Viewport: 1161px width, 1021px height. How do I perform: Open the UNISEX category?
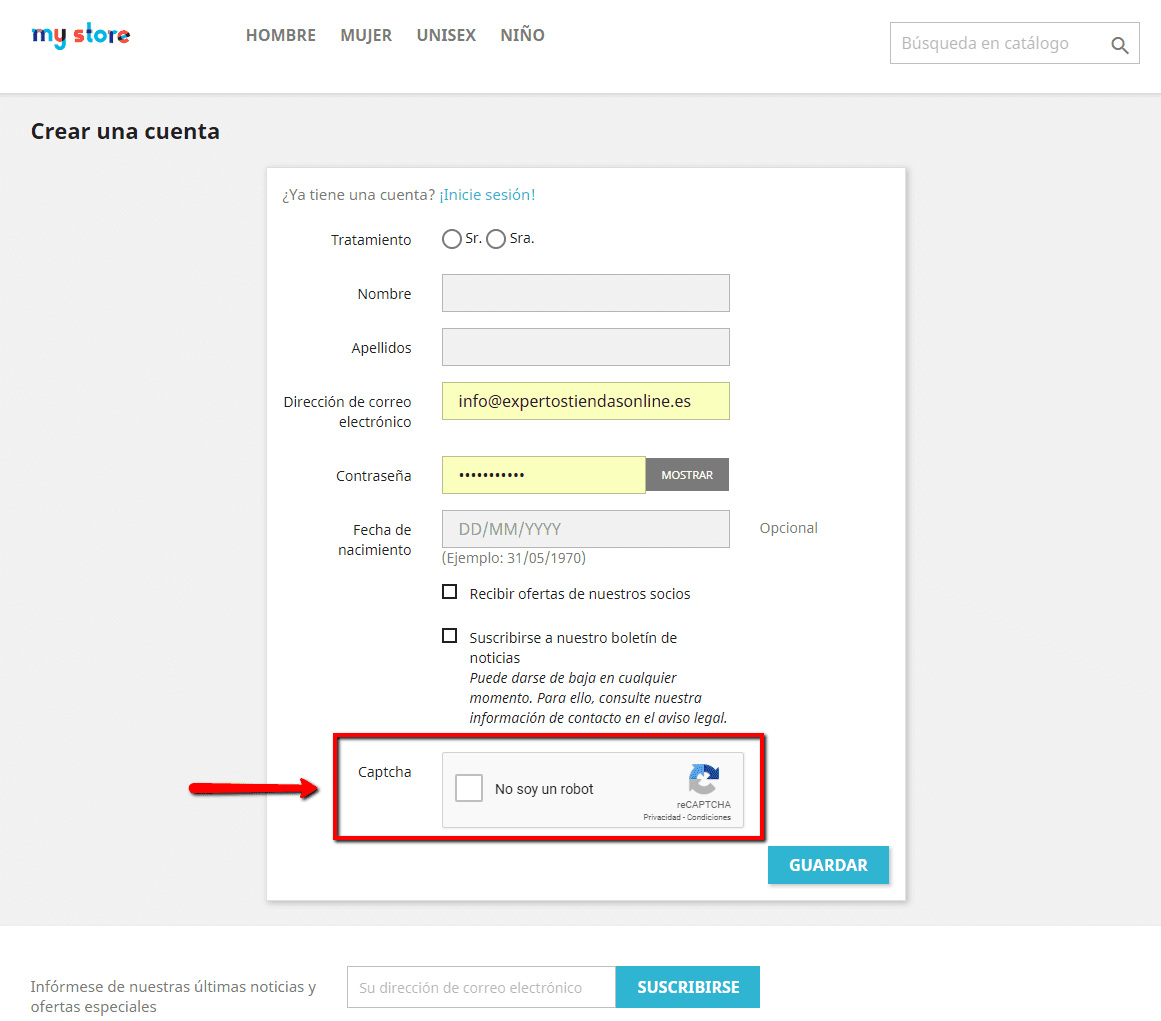coord(446,35)
